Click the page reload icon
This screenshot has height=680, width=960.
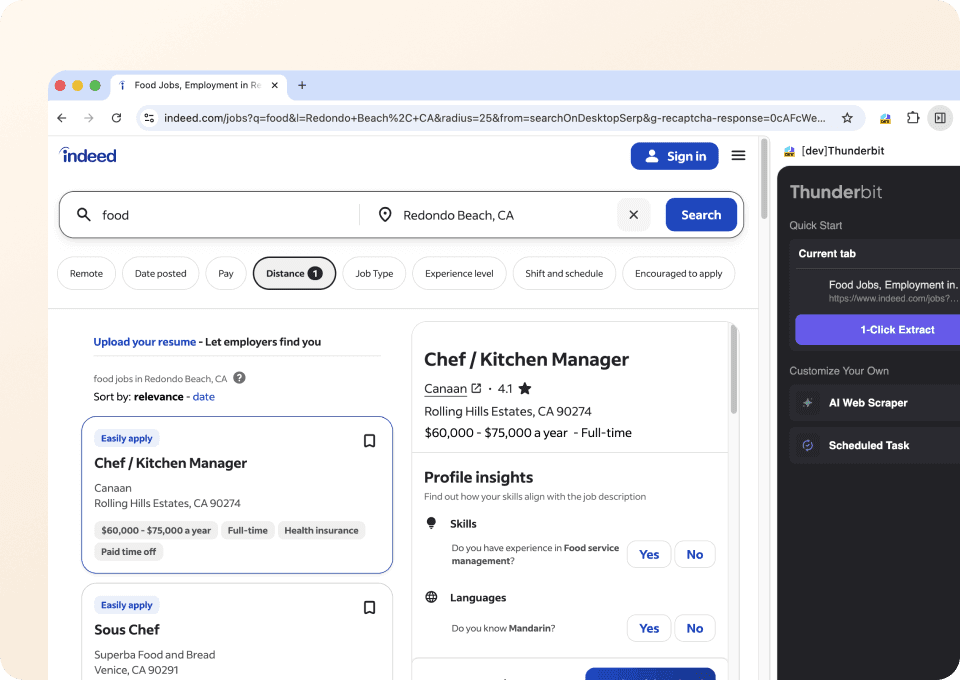tap(116, 117)
